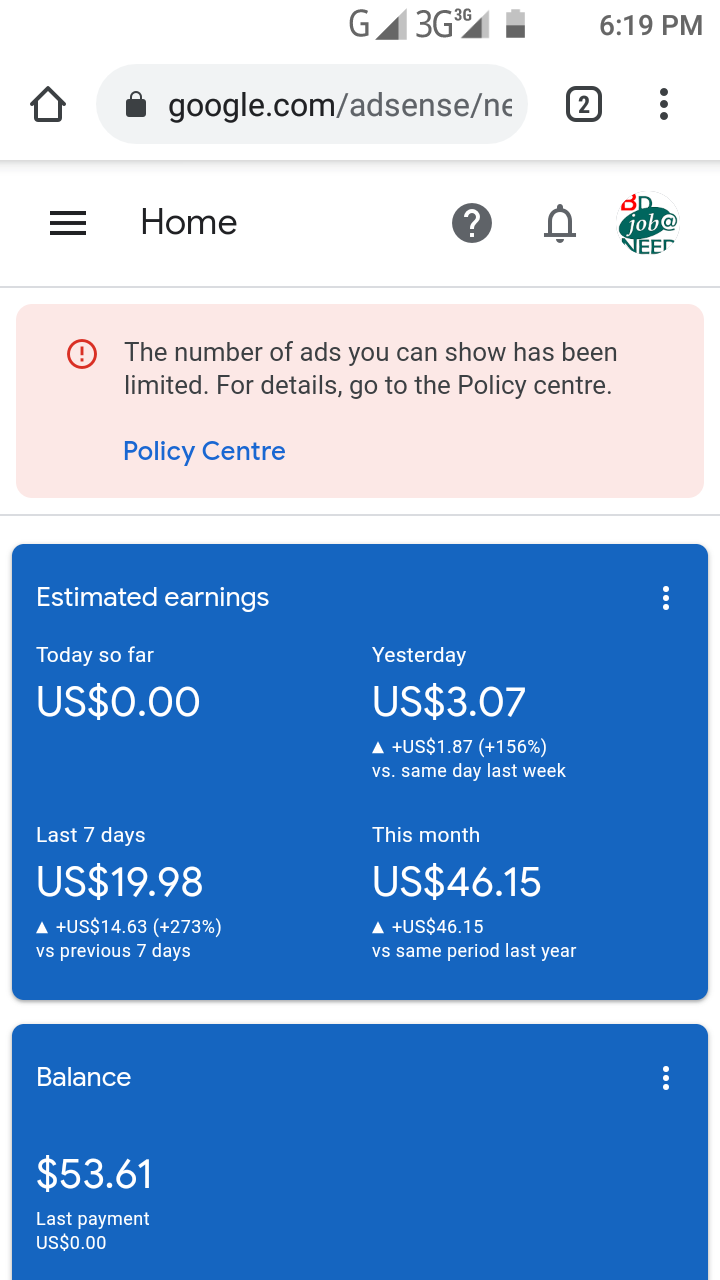Image resolution: width=720 pixels, height=1280 pixels.
Task: Tap the battery status icon
Action: 515,24
